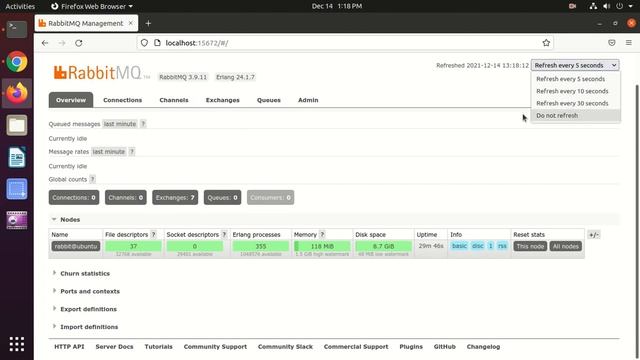
Task: Open Terminal from the Ubuntu dock
Action: tap(17, 29)
